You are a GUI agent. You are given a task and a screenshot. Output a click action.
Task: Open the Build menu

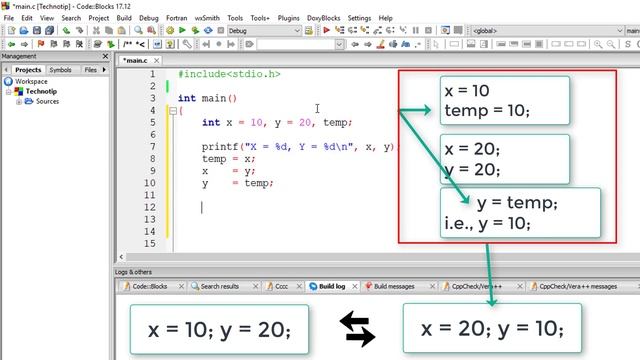pos(124,18)
